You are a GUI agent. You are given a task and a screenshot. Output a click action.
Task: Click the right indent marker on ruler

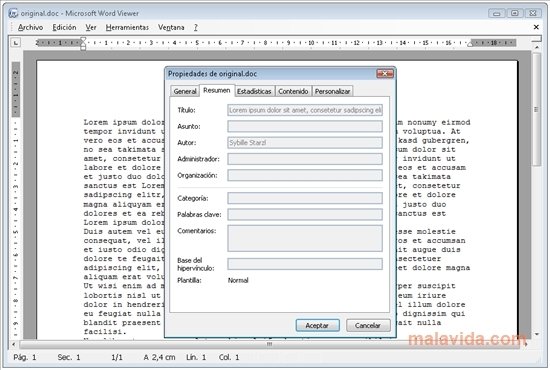(470, 44)
